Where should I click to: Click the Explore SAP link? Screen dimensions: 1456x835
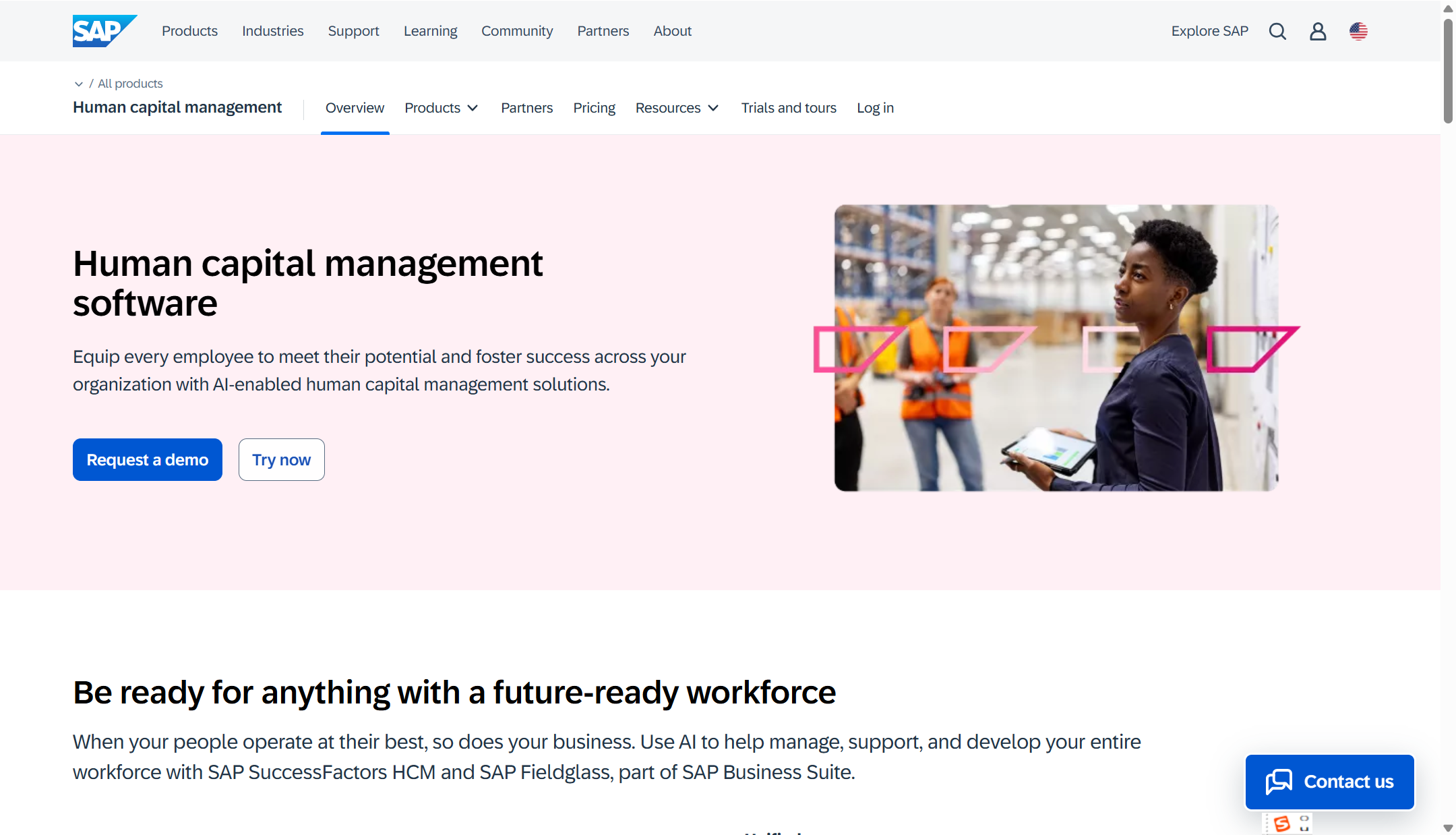[x=1209, y=31]
